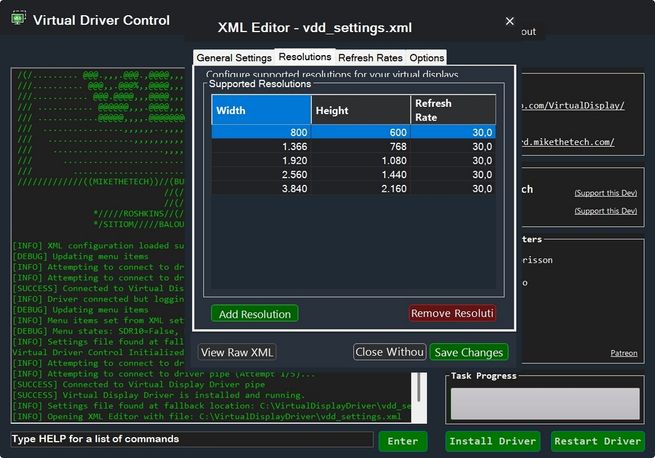Select the height cell 2.160

click(x=361, y=188)
